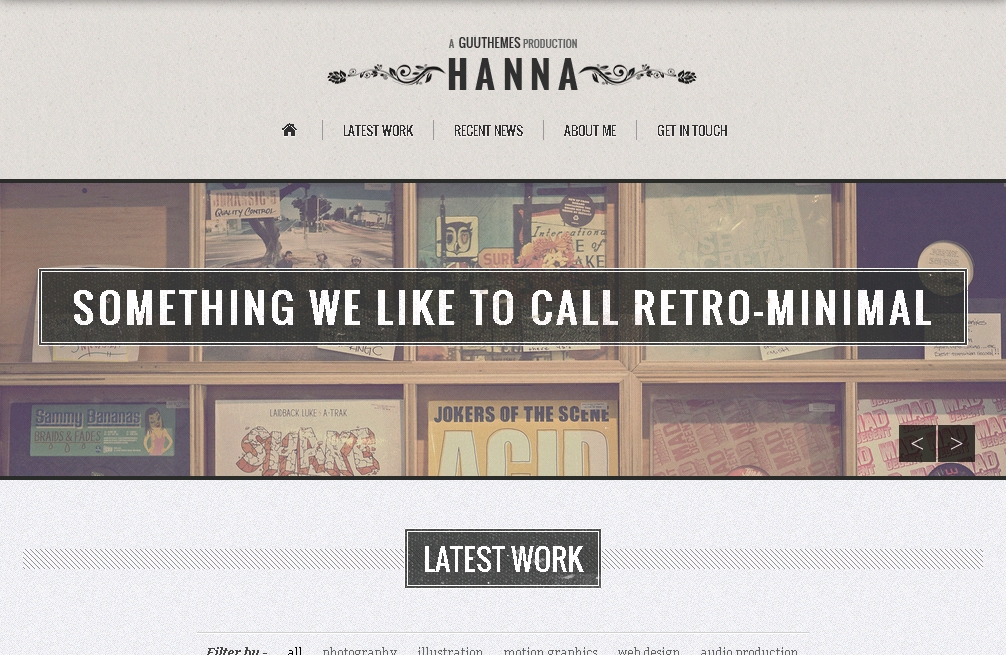Filter portfolio by motion graphics
The width and height of the screenshot is (1006, 655).
[x=550, y=650]
